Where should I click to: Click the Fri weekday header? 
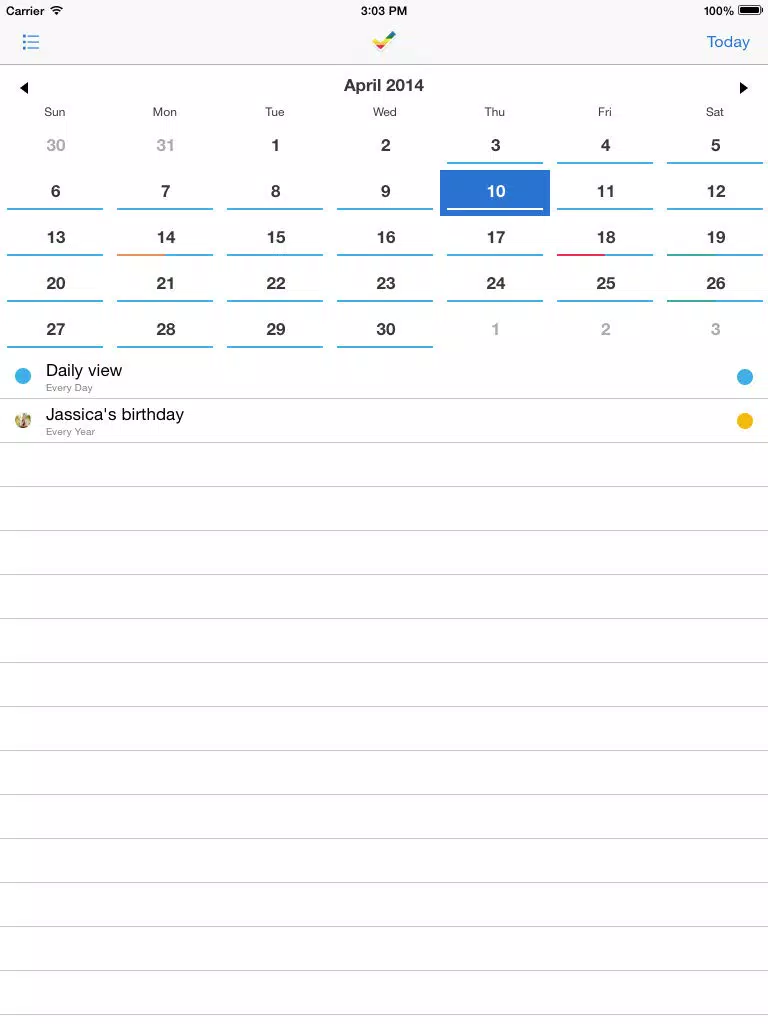tap(605, 112)
